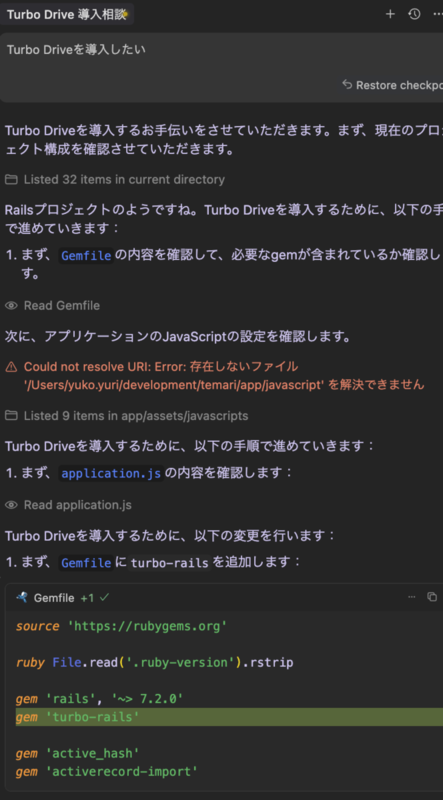This screenshot has width=443, height=800.
Task: Click warning triangle icon of URI error
Action: pos(11,367)
